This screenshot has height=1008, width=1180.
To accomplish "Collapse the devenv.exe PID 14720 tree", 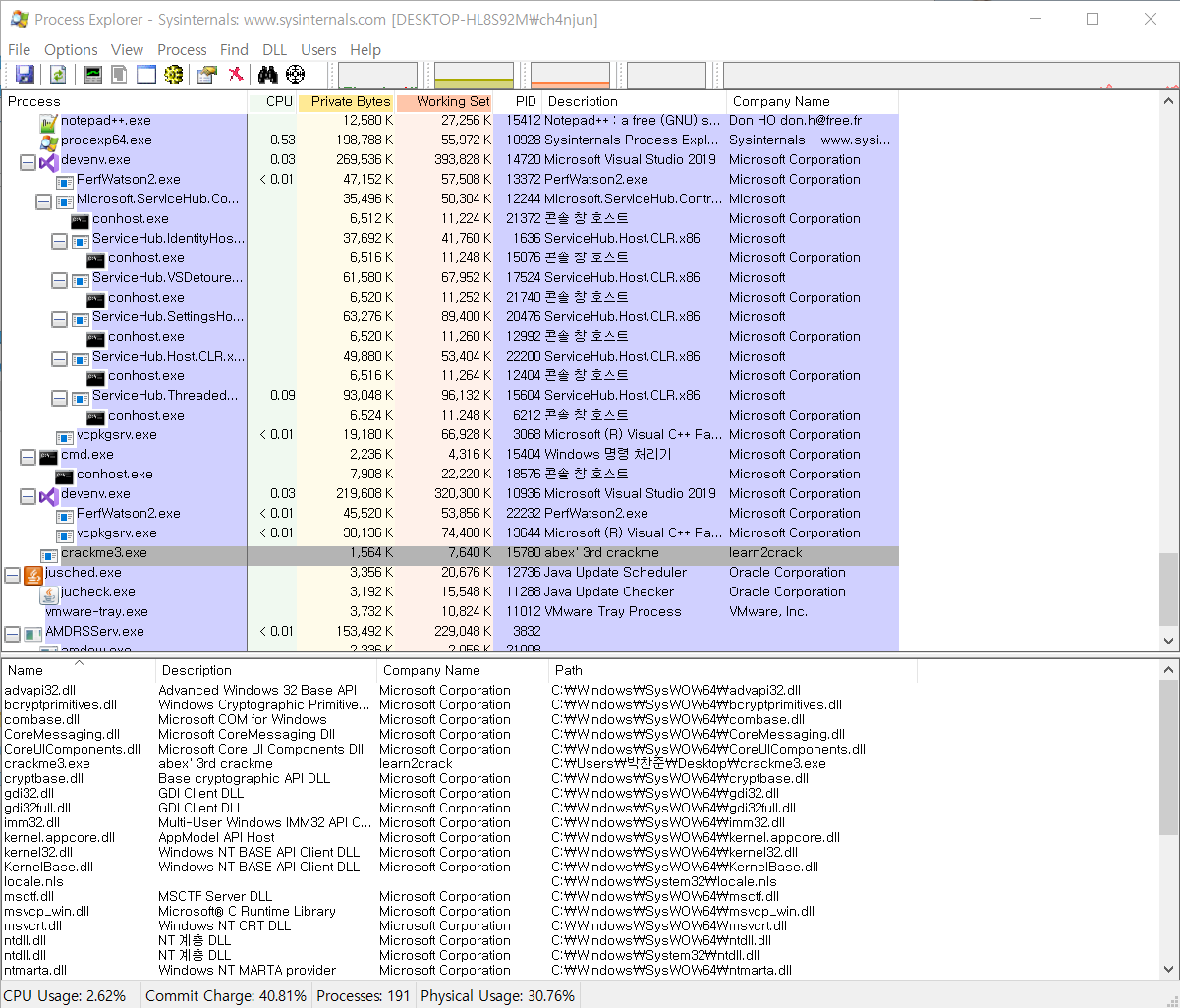I will coord(28,161).
